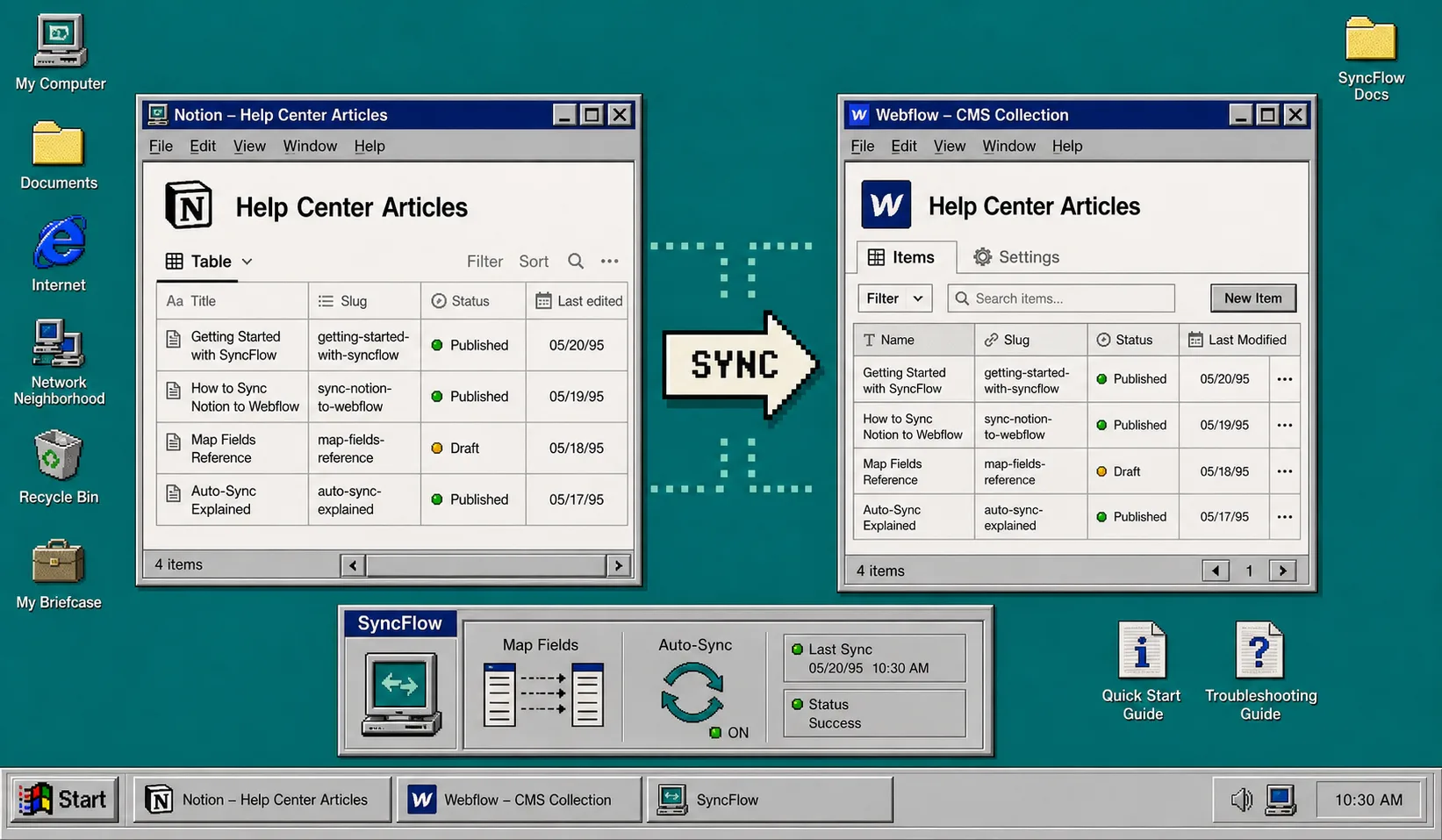Image resolution: width=1442 pixels, height=840 pixels.
Task: Click the Notion horizontal scrollbar track
Action: point(485,565)
